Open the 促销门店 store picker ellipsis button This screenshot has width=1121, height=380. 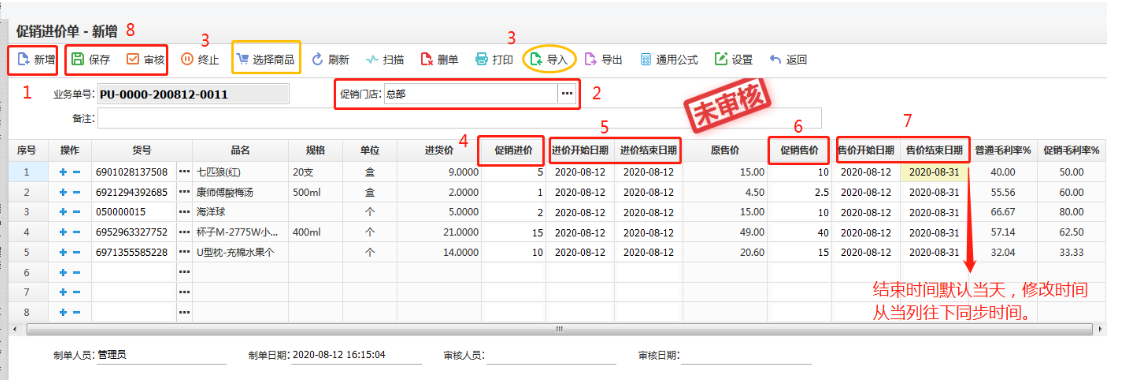coord(567,94)
